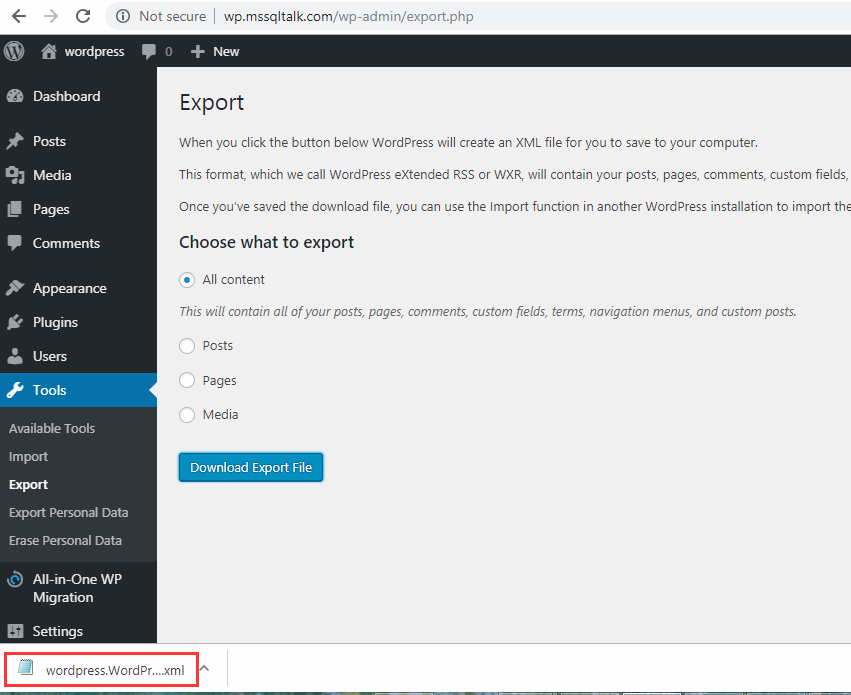Click the home icon beside wordpress
Image resolution: width=851 pixels, height=695 pixels.
tap(49, 52)
